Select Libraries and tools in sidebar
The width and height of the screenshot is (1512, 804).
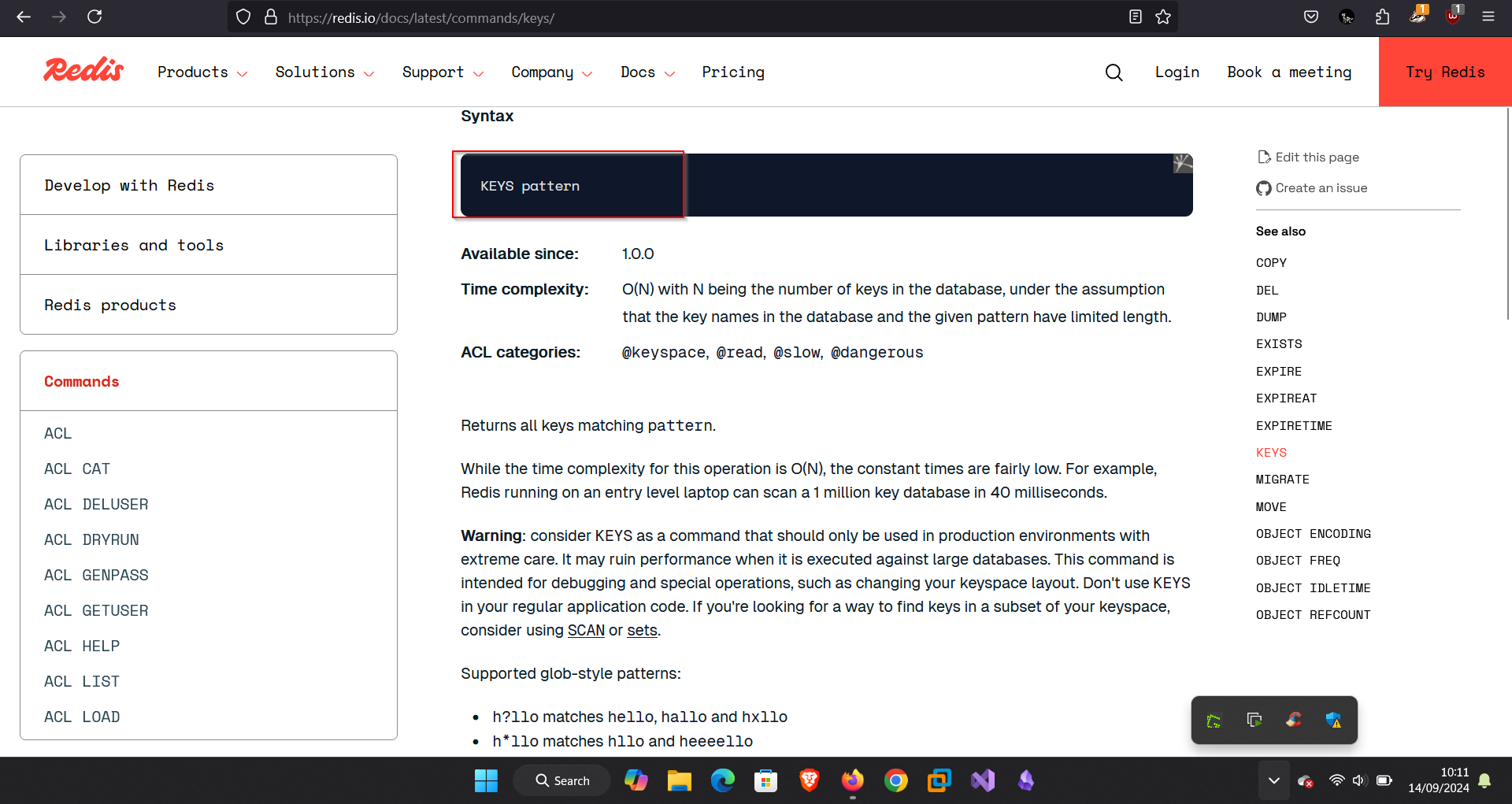(134, 245)
